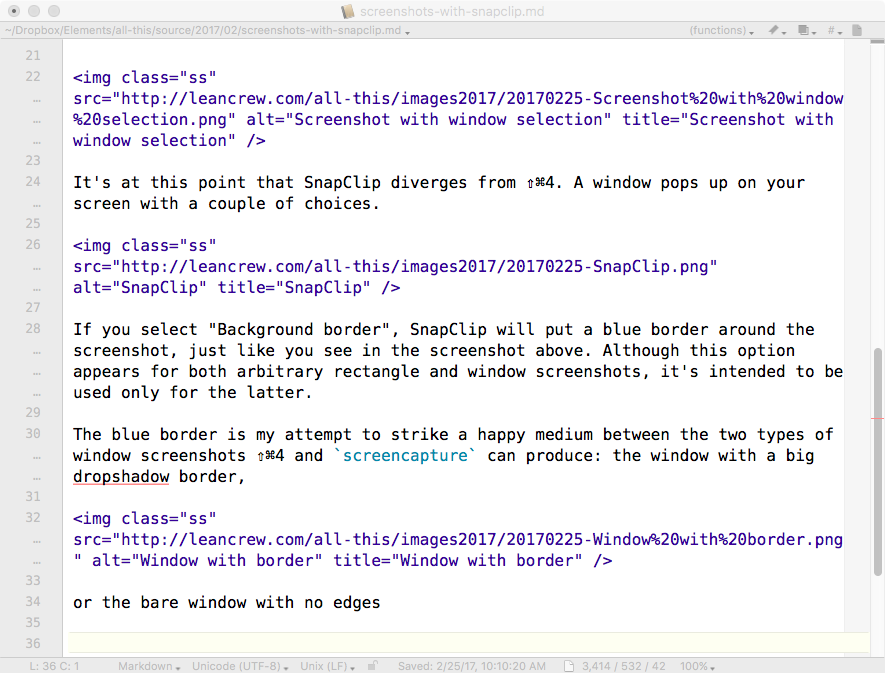Viewport: 885px width, 673px height.
Task: Expand the (functions) popup menu
Action: coord(722,31)
